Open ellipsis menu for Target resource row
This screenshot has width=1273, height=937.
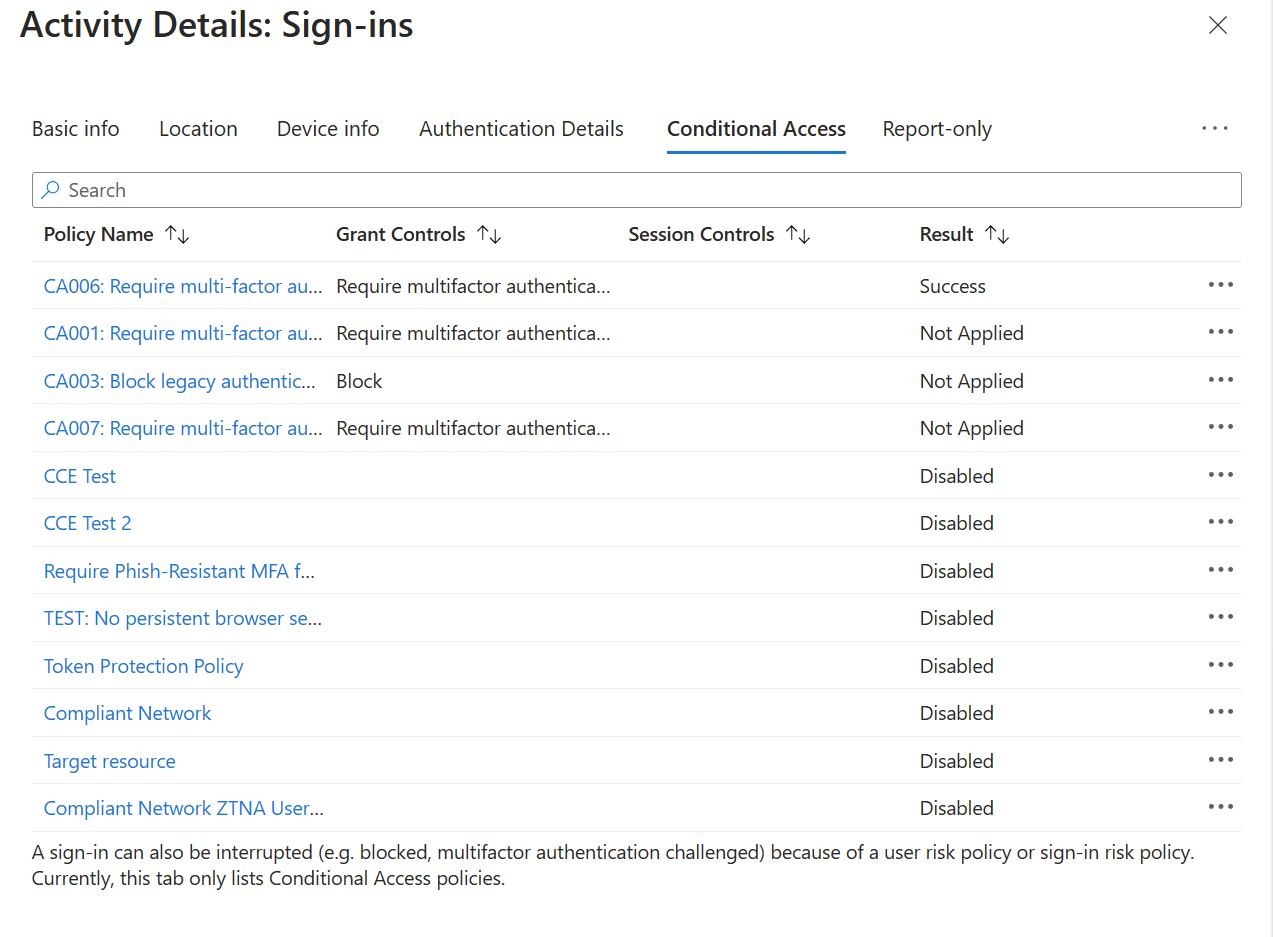click(1220, 760)
